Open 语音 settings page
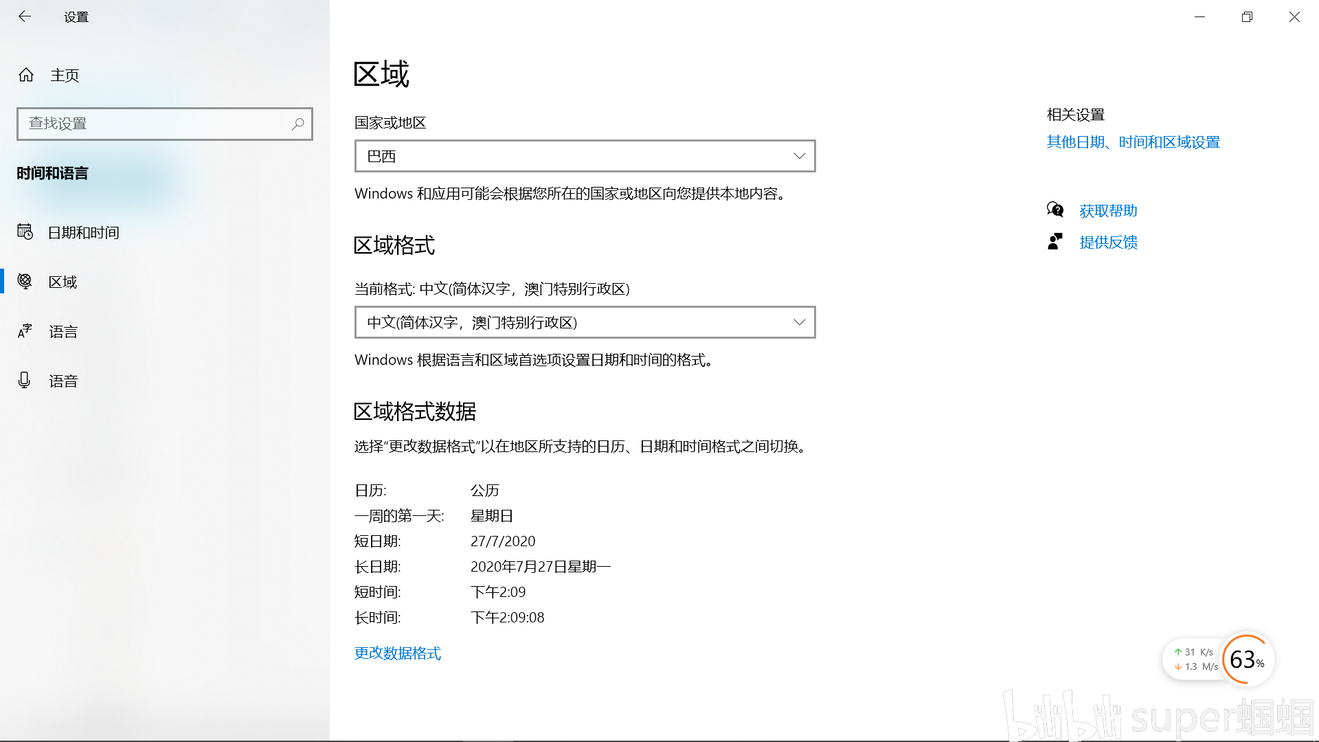The height and width of the screenshot is (742, 1319). (x=165, y=381)
